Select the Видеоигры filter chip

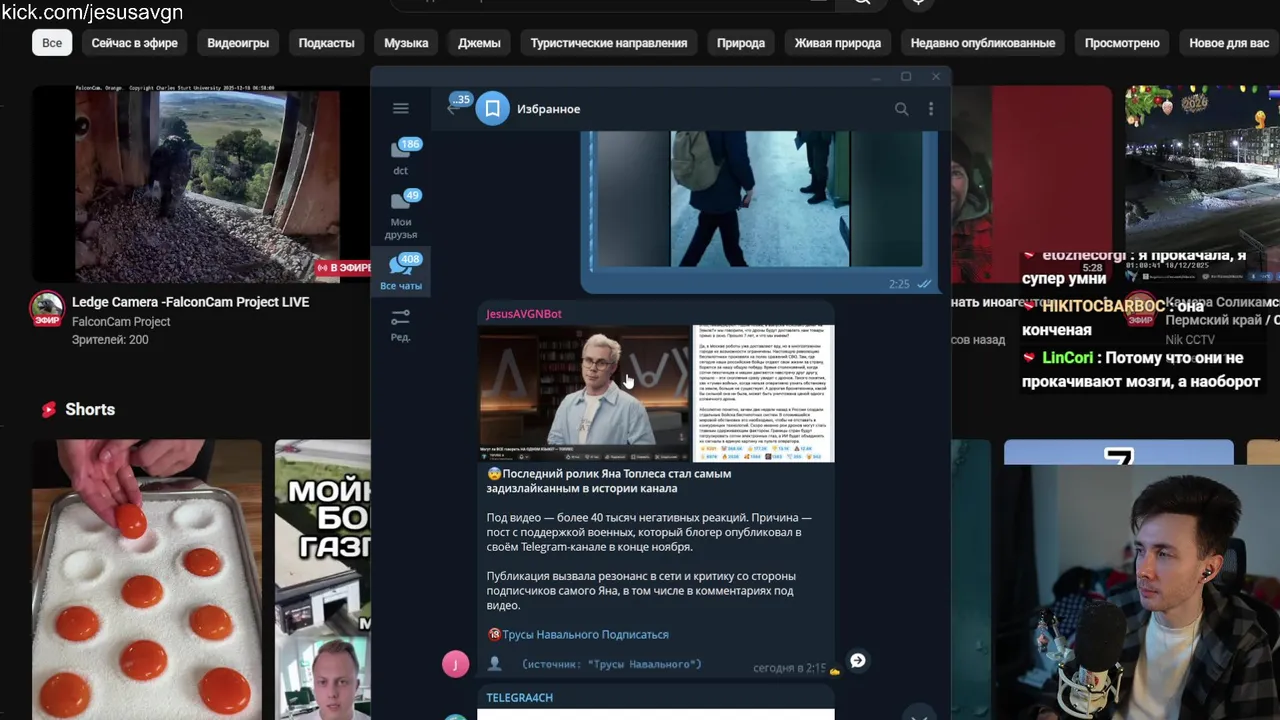point(238,43)
